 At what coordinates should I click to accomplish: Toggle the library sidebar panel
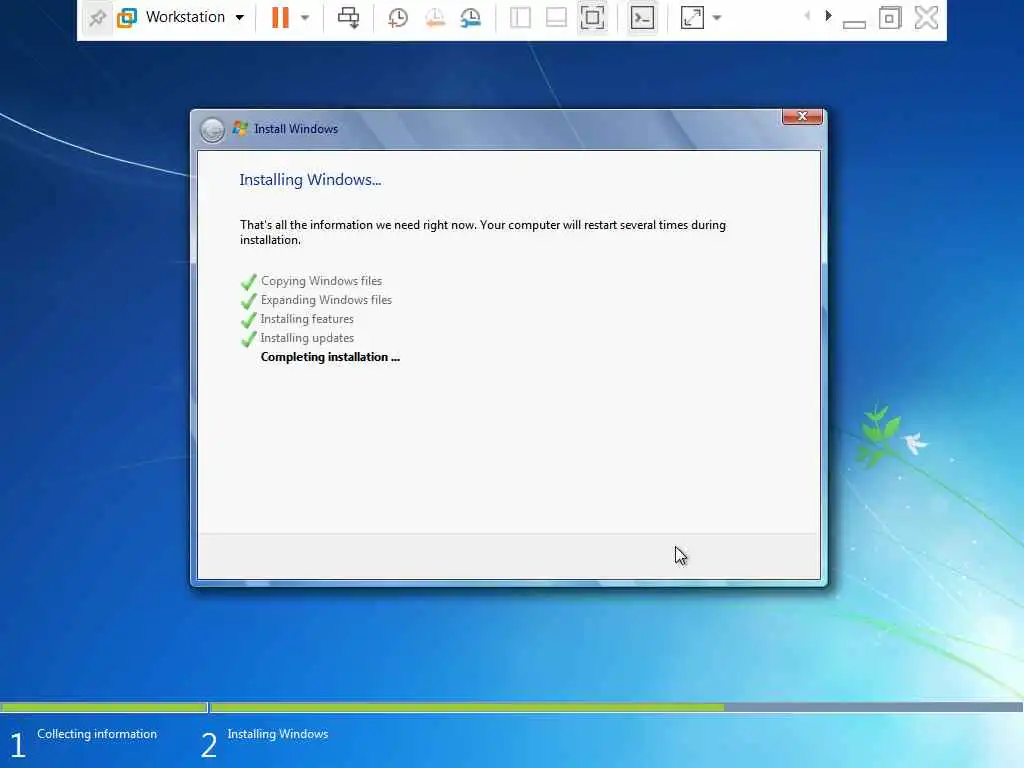pyautogui.click(x=520, y=18)
